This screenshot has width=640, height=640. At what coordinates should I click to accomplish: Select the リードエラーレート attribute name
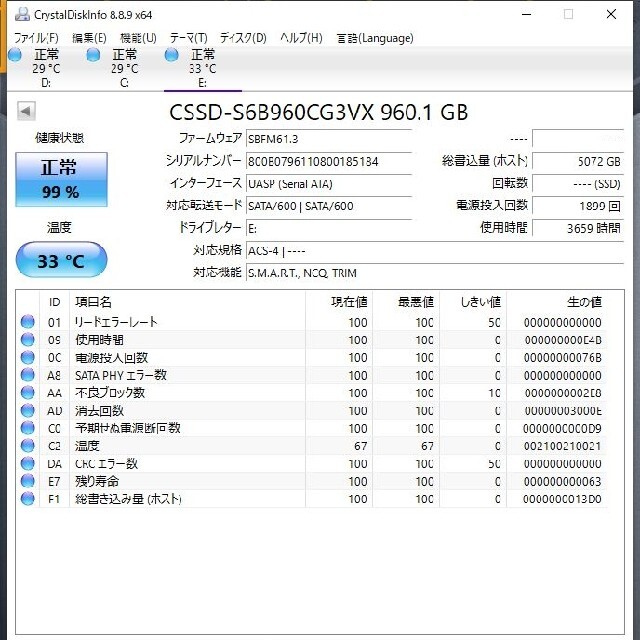116,322
